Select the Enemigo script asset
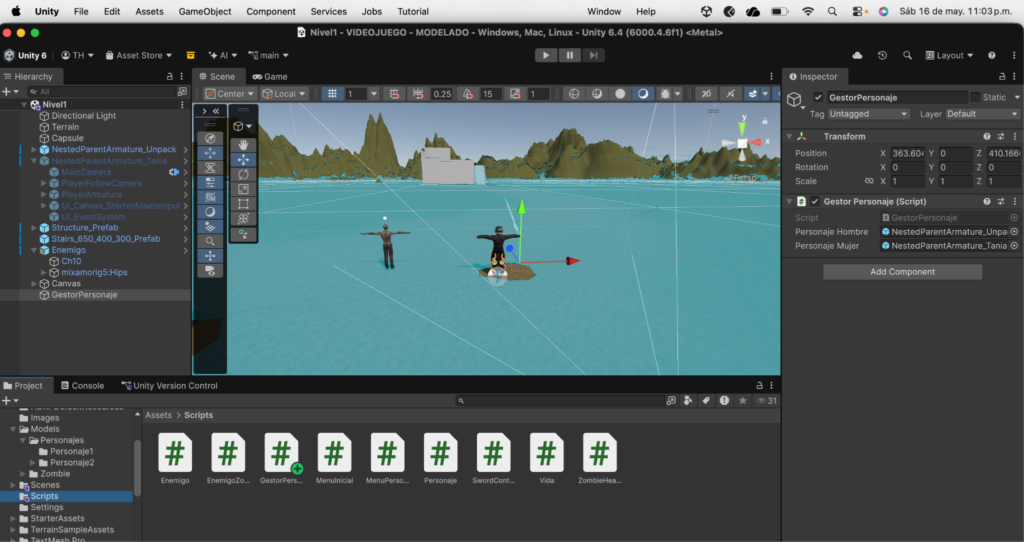The image size is (1024, 542). coord(175,458)
